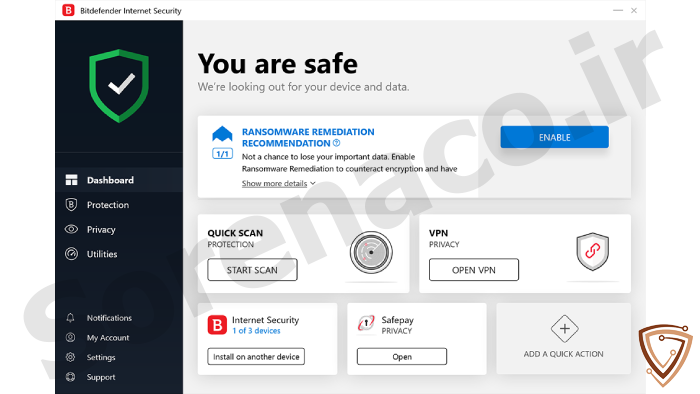Expand Show more details
This screenshot has width=700, height=394.
(x=275, y=183)
